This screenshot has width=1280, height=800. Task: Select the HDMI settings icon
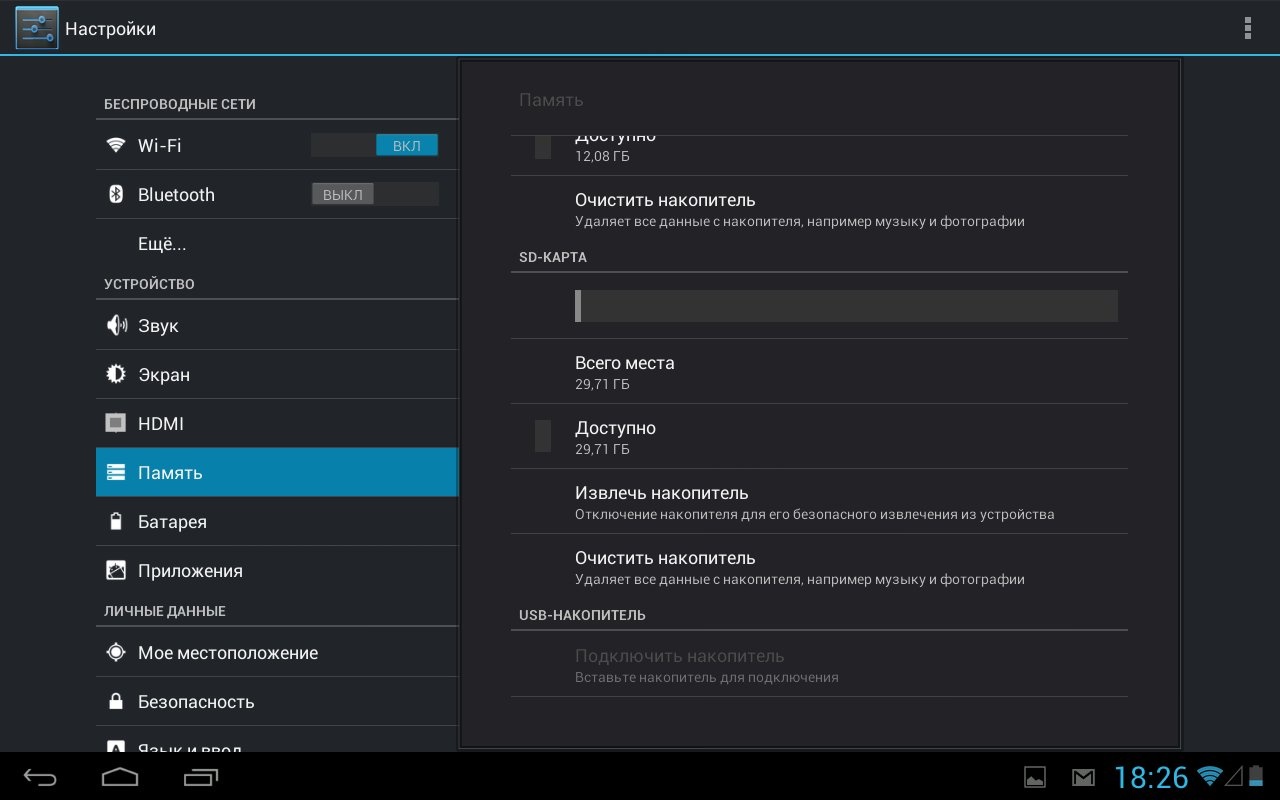(116, 424)
